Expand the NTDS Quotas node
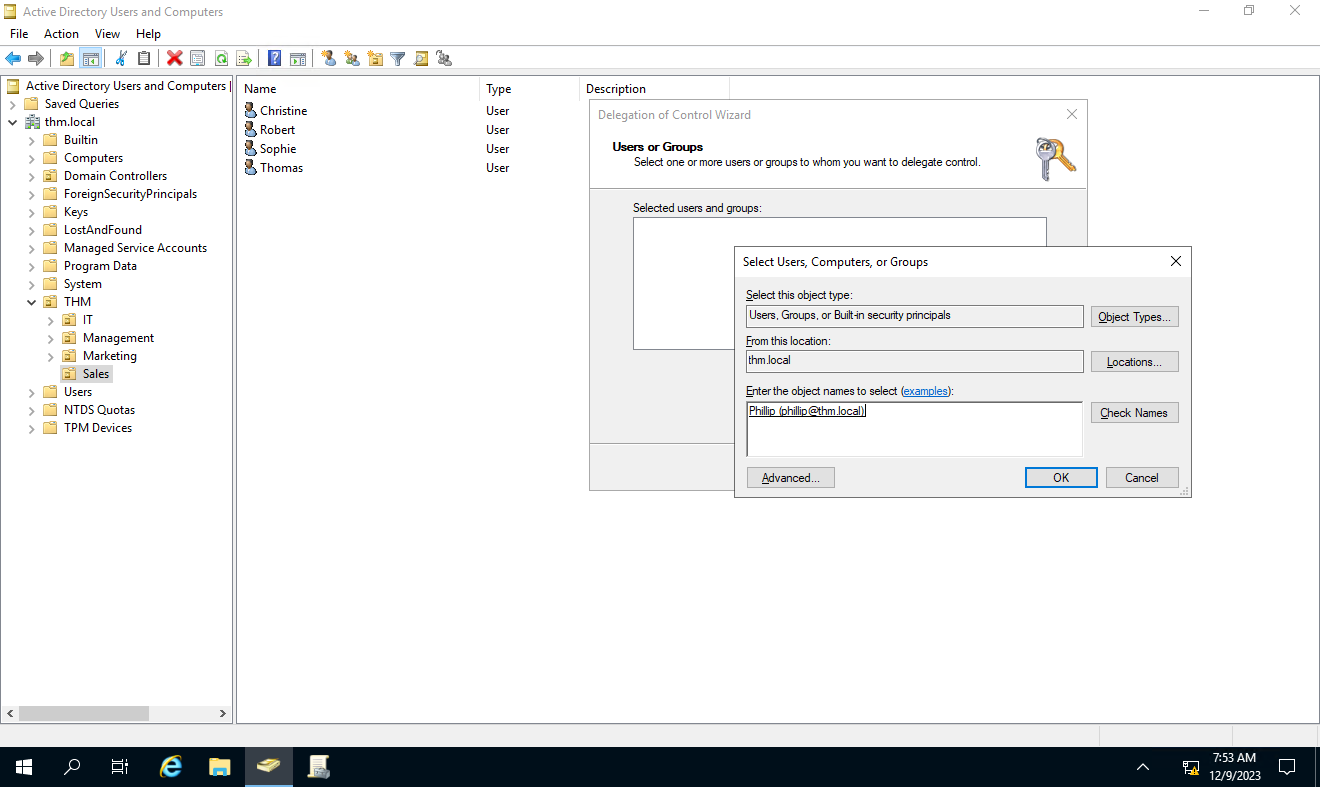This screenshot has height=787, width=1320. pos(31,410)
